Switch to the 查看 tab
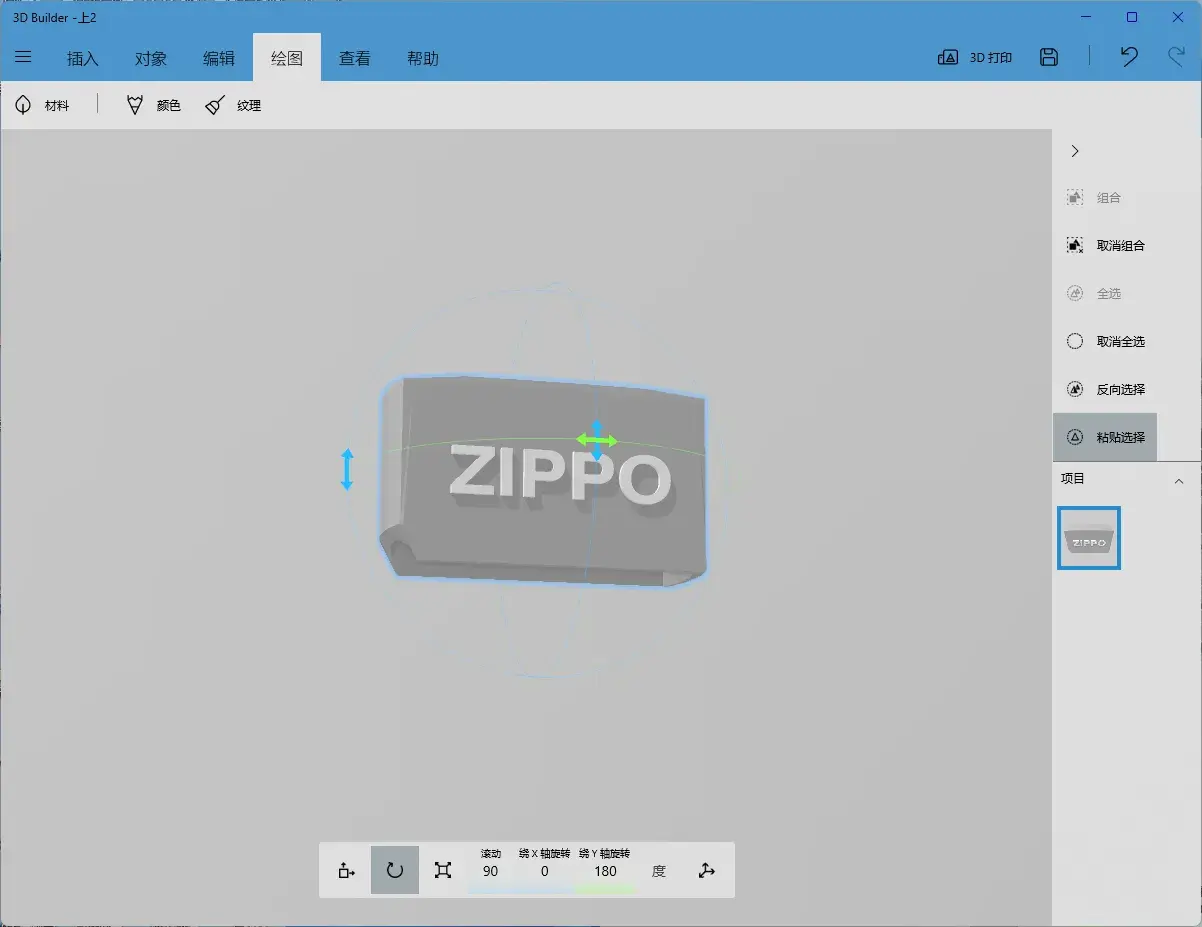Image resolution: width=1202 pixels, height=927 pixels. coord(355,58)
